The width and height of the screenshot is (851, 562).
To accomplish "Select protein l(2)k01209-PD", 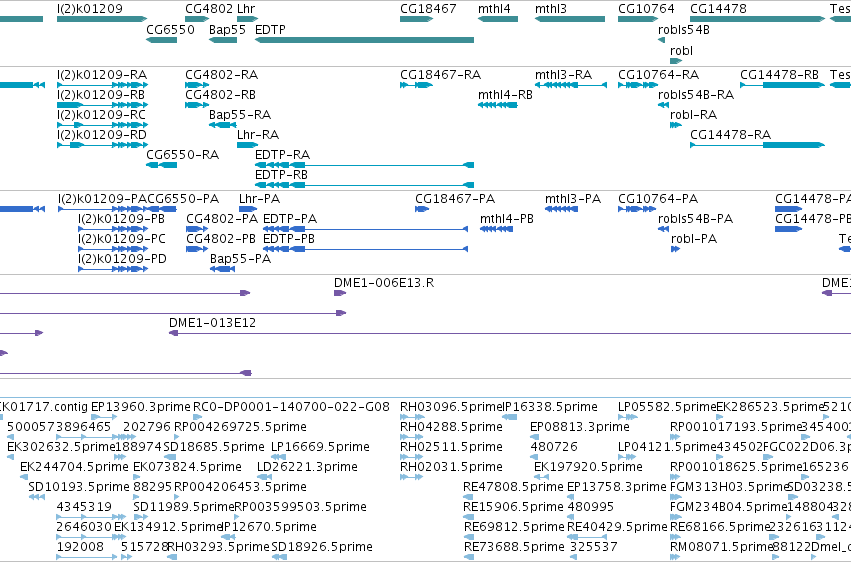I will pyautogui.click(x=122, y=259).
